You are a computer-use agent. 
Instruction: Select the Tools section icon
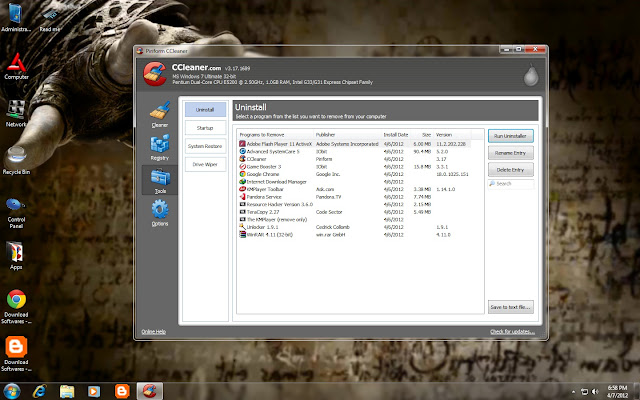160,180
